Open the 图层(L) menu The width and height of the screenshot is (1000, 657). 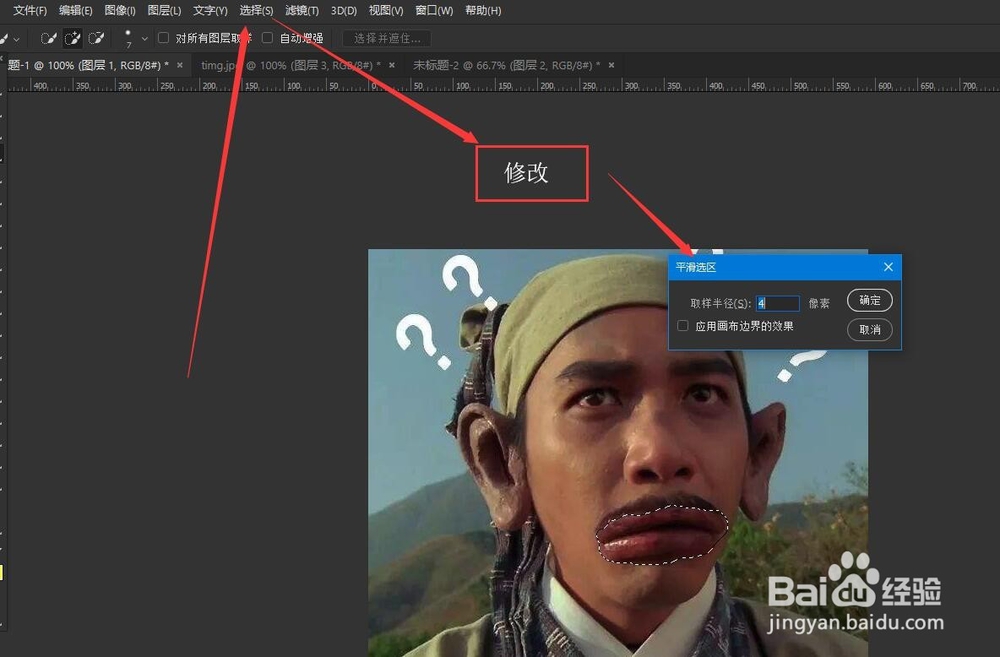coord(164,10)
